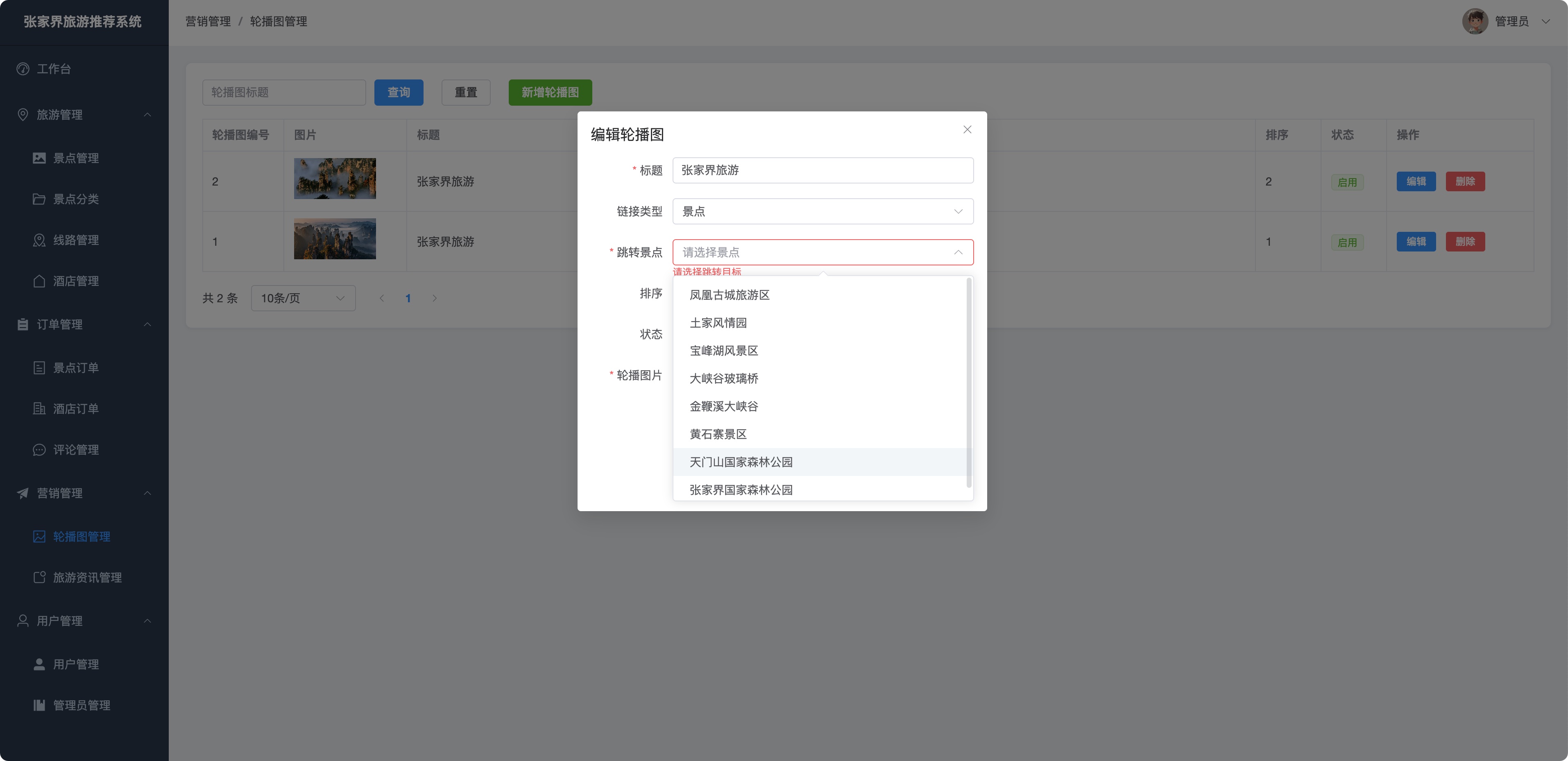Click the 营销管理 paper plane icon
The height and width of the screenshot is (761, 1568).
23,493
